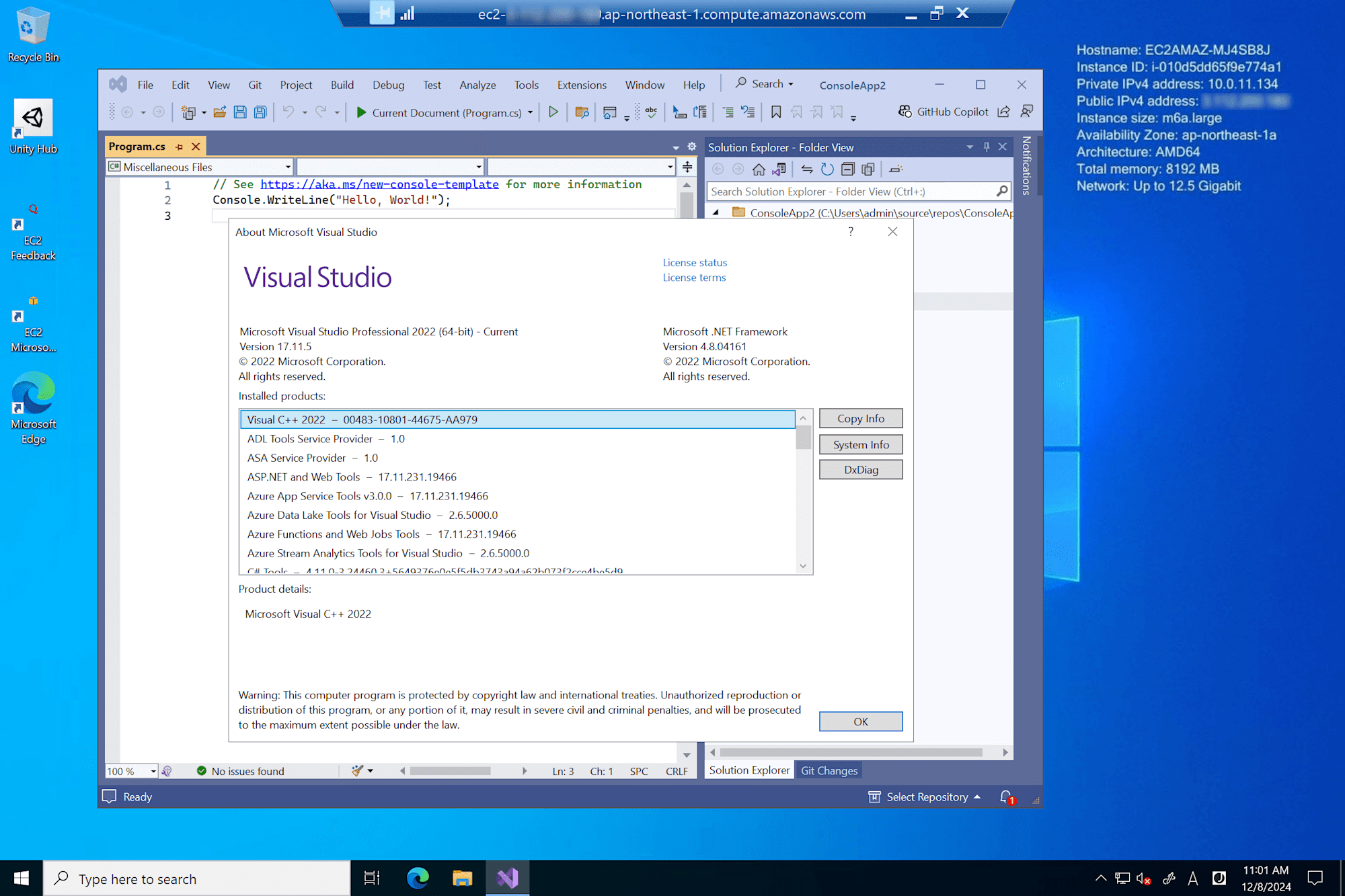1345x896 pixels.
Task: Click the Save All icon
Action: click(x=260, y=112)
